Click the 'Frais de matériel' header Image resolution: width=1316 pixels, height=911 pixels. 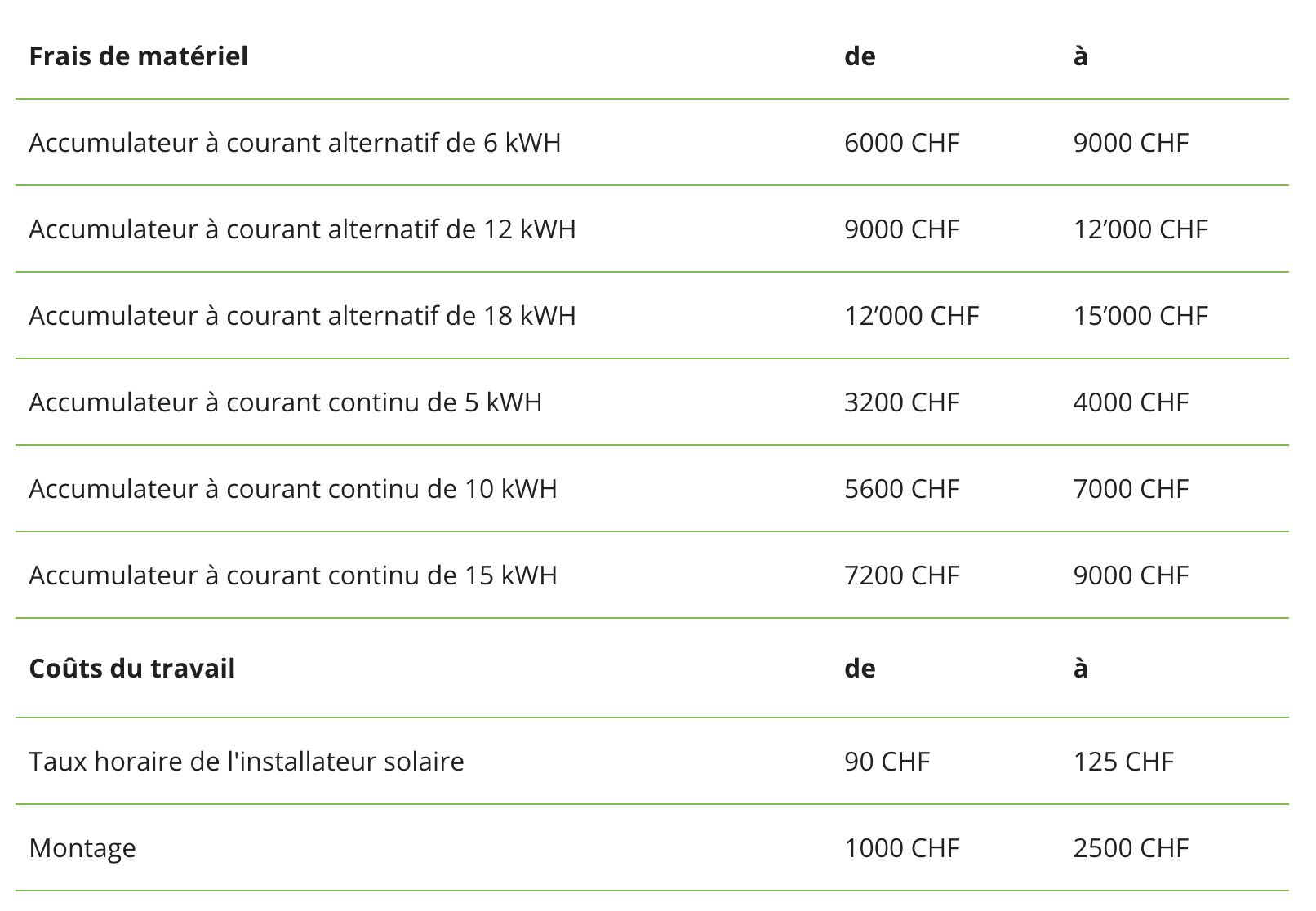[x=138, y=56]
